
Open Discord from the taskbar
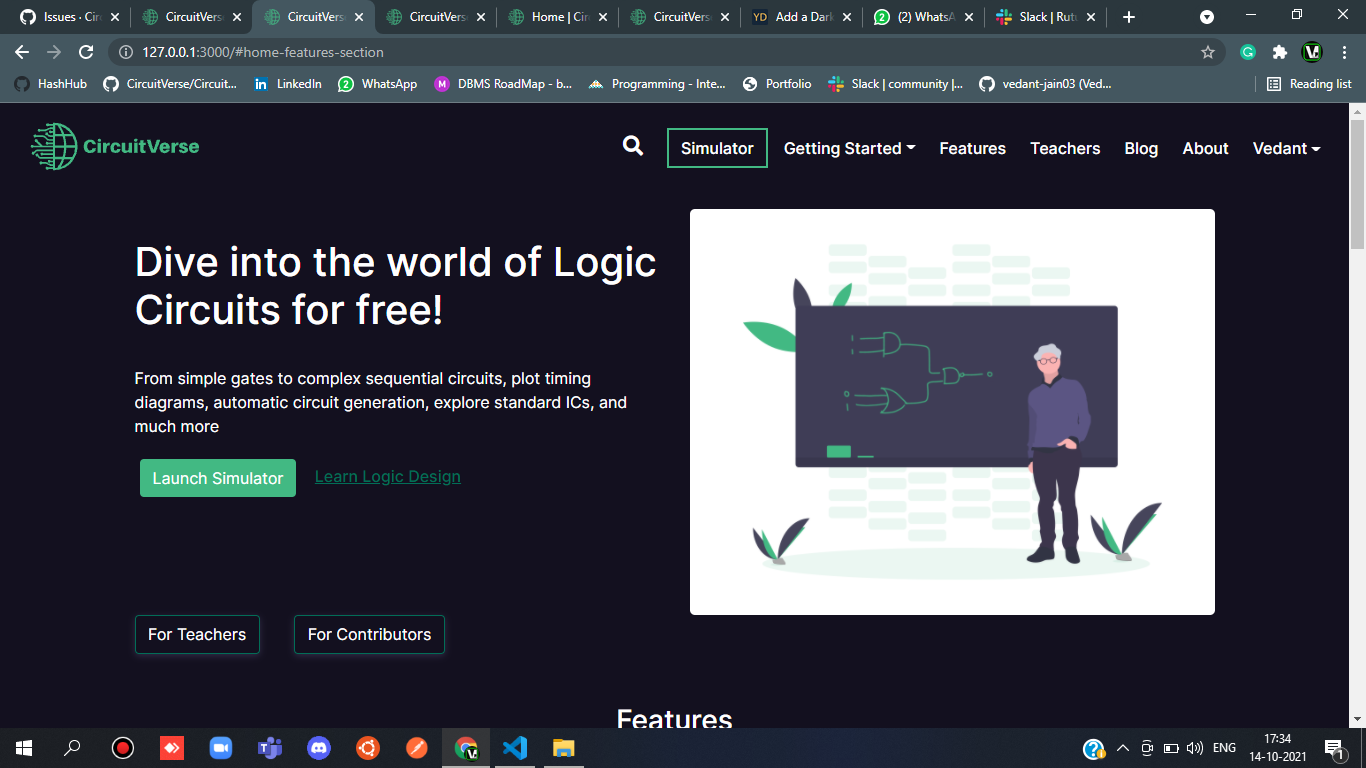point(318,747)
